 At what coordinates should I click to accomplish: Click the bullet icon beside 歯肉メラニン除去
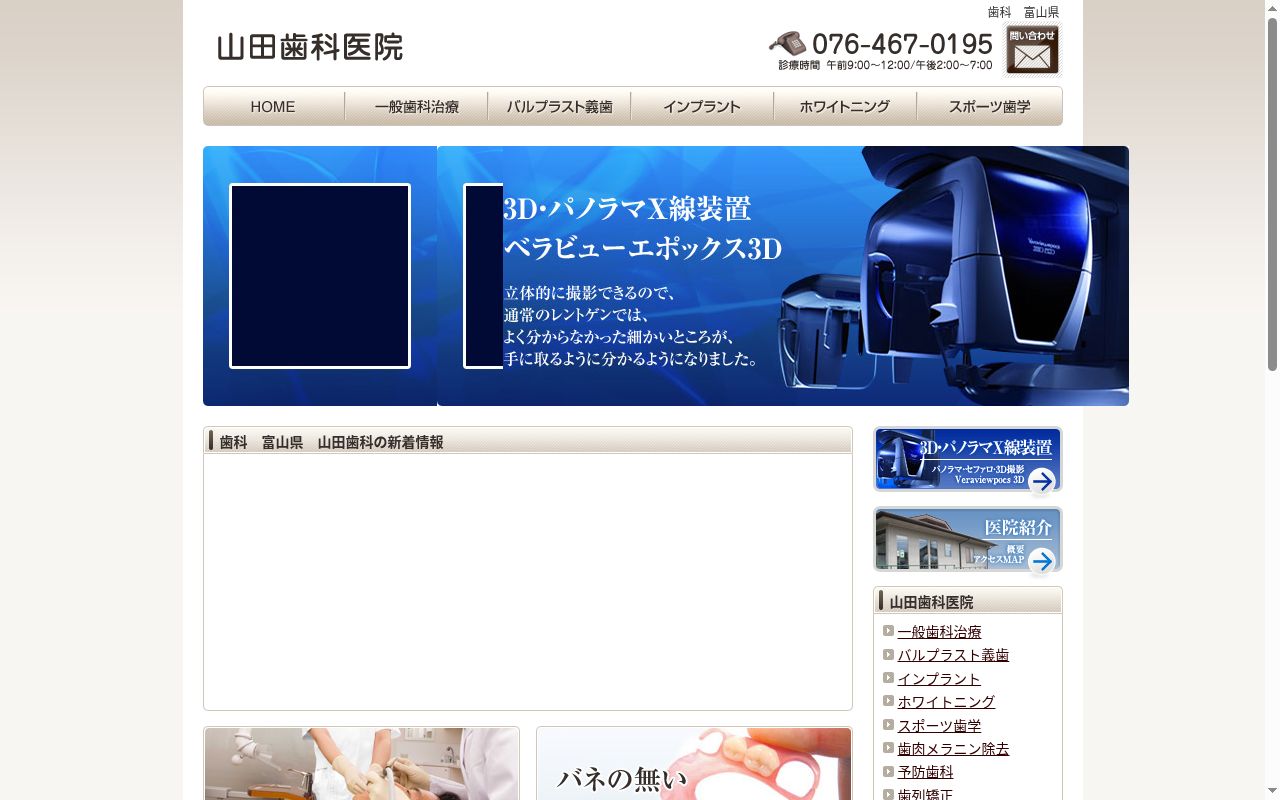(888, 748)
